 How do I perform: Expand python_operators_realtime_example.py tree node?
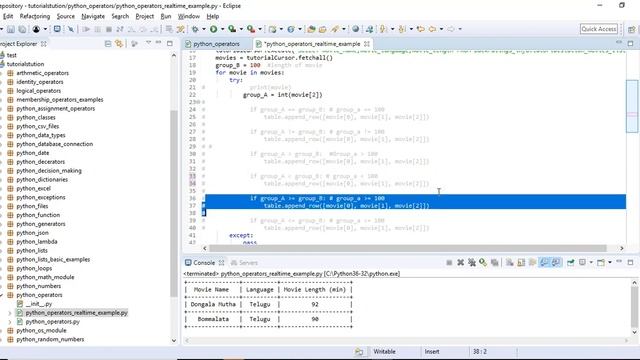[10, 313]
